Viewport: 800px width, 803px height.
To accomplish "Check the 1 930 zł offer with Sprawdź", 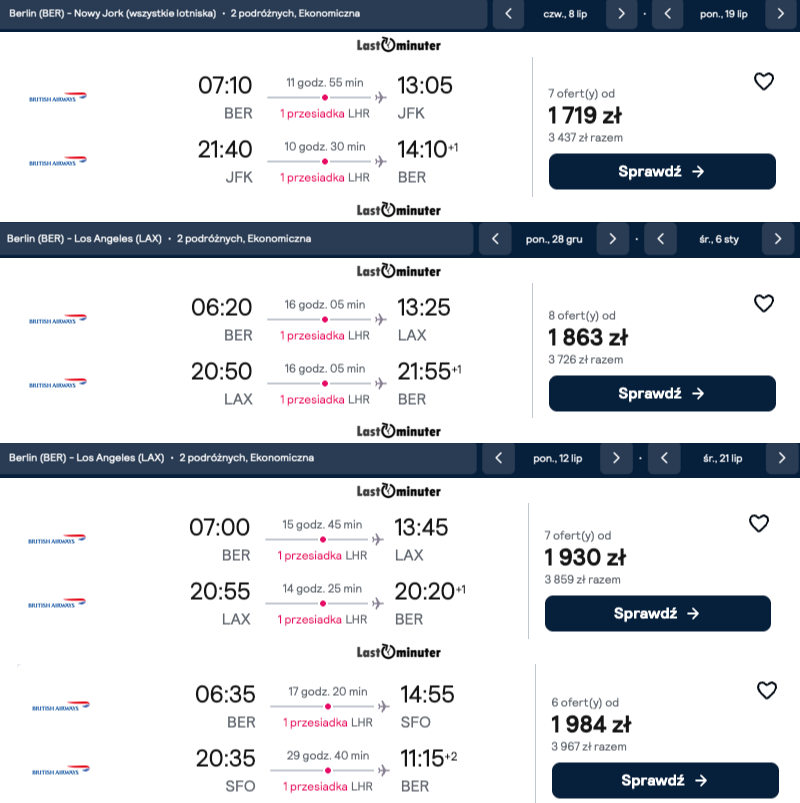I will click(658, 614).
